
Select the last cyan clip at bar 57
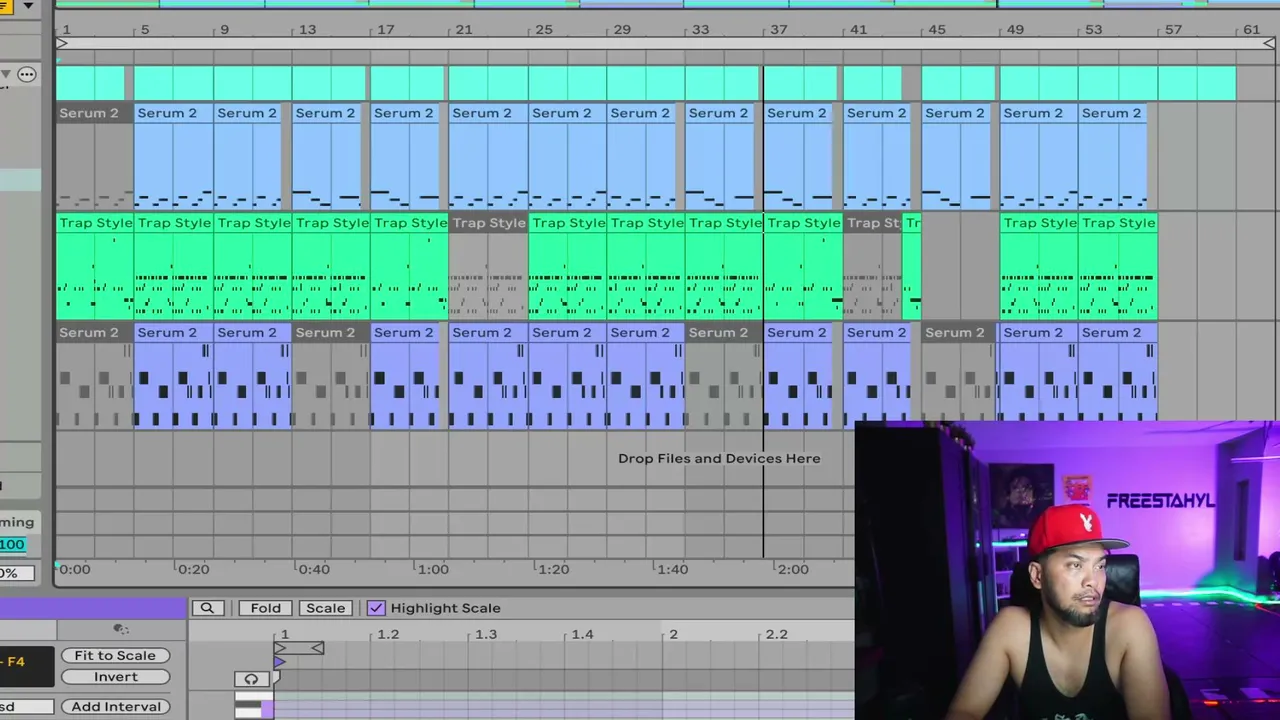coord(1197,83)
